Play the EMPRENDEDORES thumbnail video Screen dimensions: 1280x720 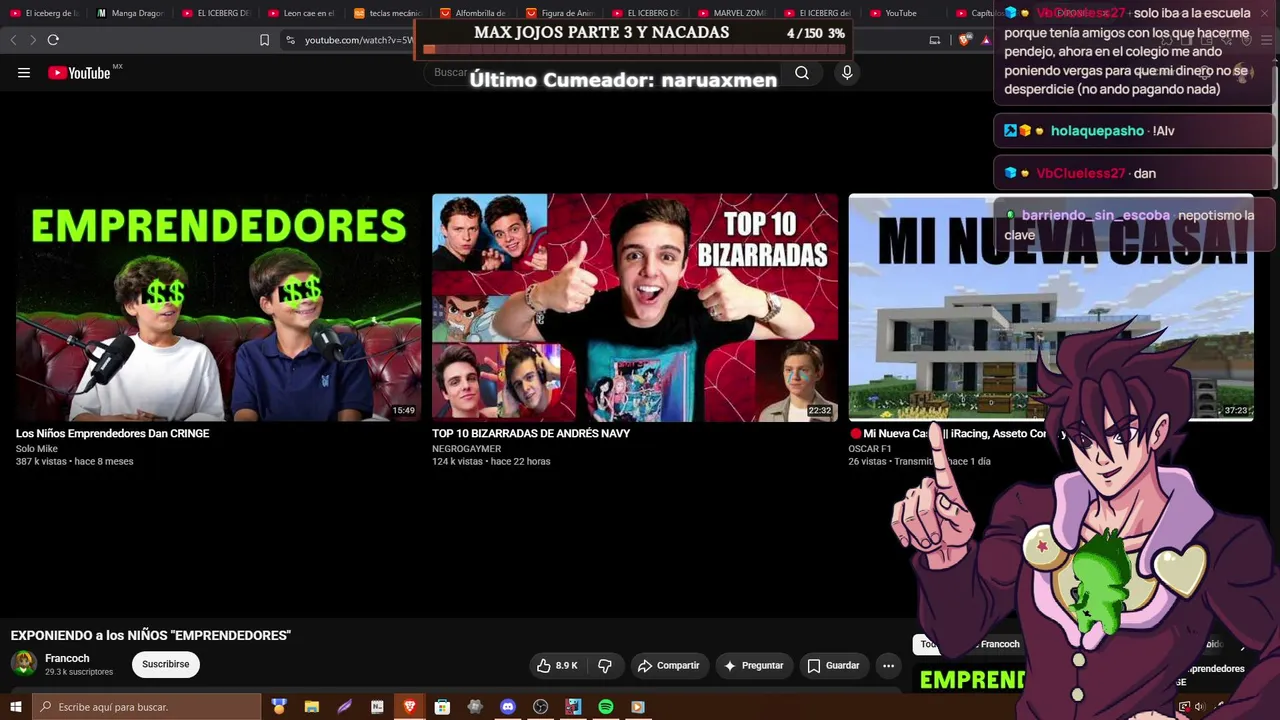(x=218, y=307)
